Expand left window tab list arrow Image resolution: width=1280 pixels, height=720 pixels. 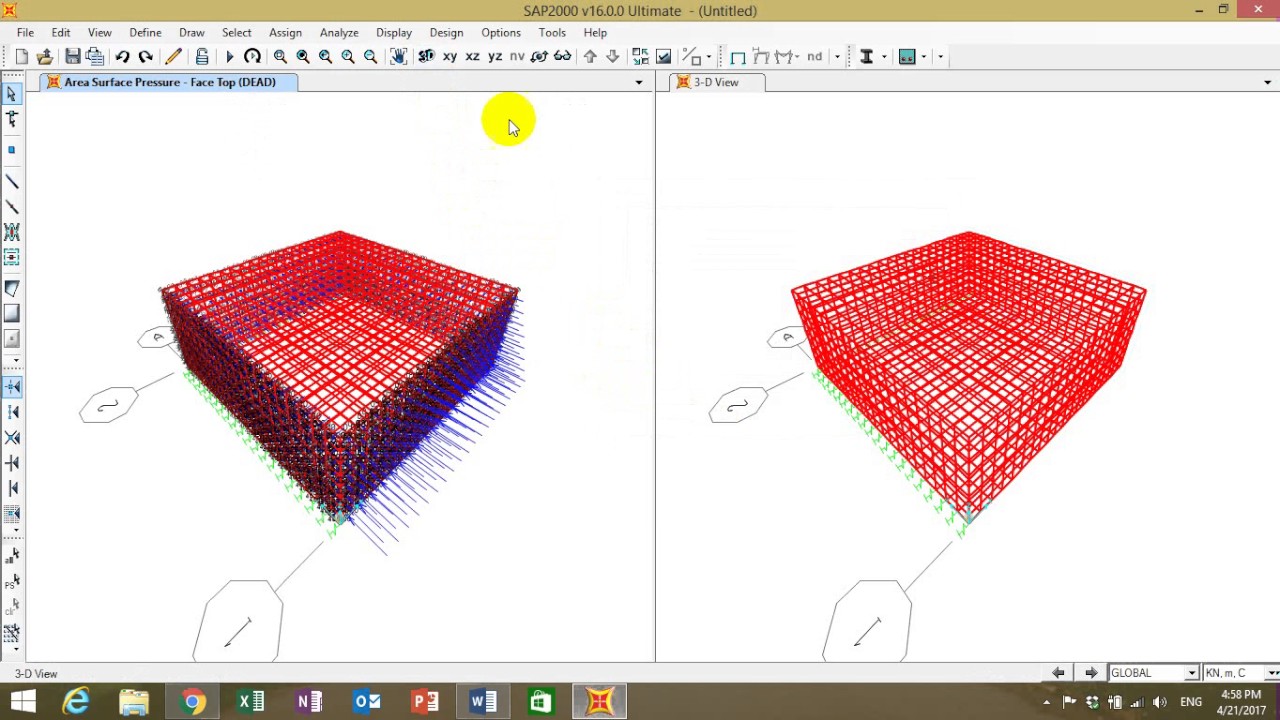click(x=639, y=82)
